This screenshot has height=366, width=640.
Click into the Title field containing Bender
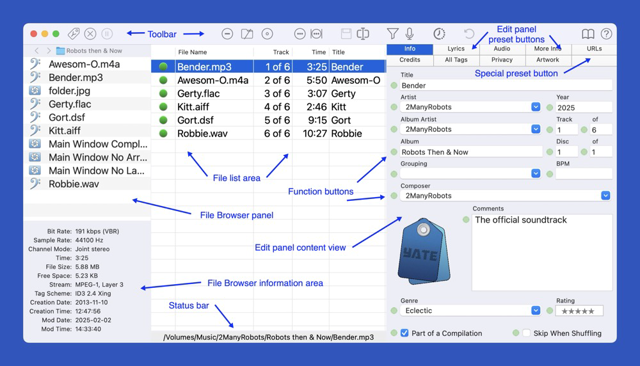[506, 85]
